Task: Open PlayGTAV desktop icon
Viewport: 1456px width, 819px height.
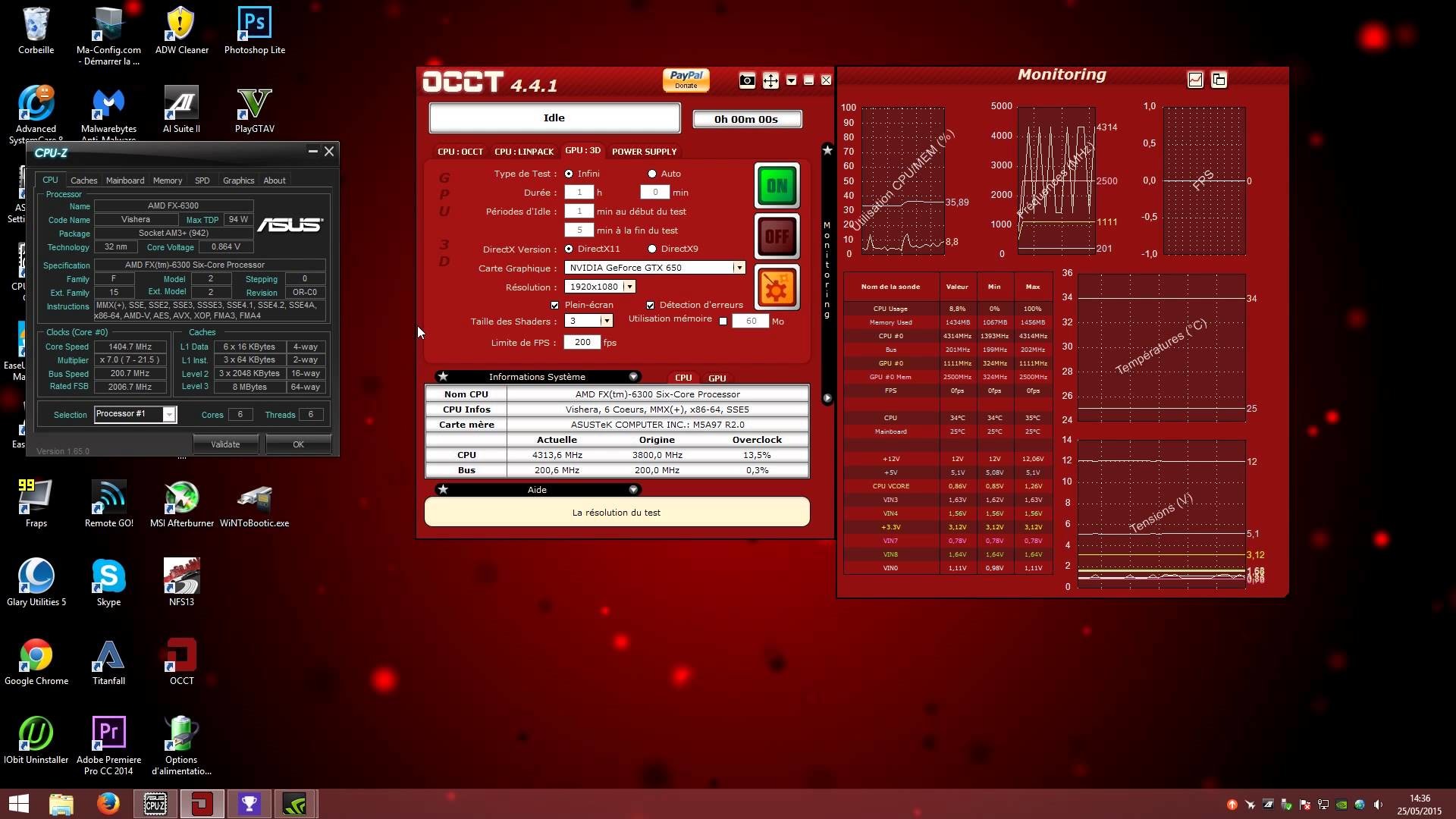Action: [255, 110]
